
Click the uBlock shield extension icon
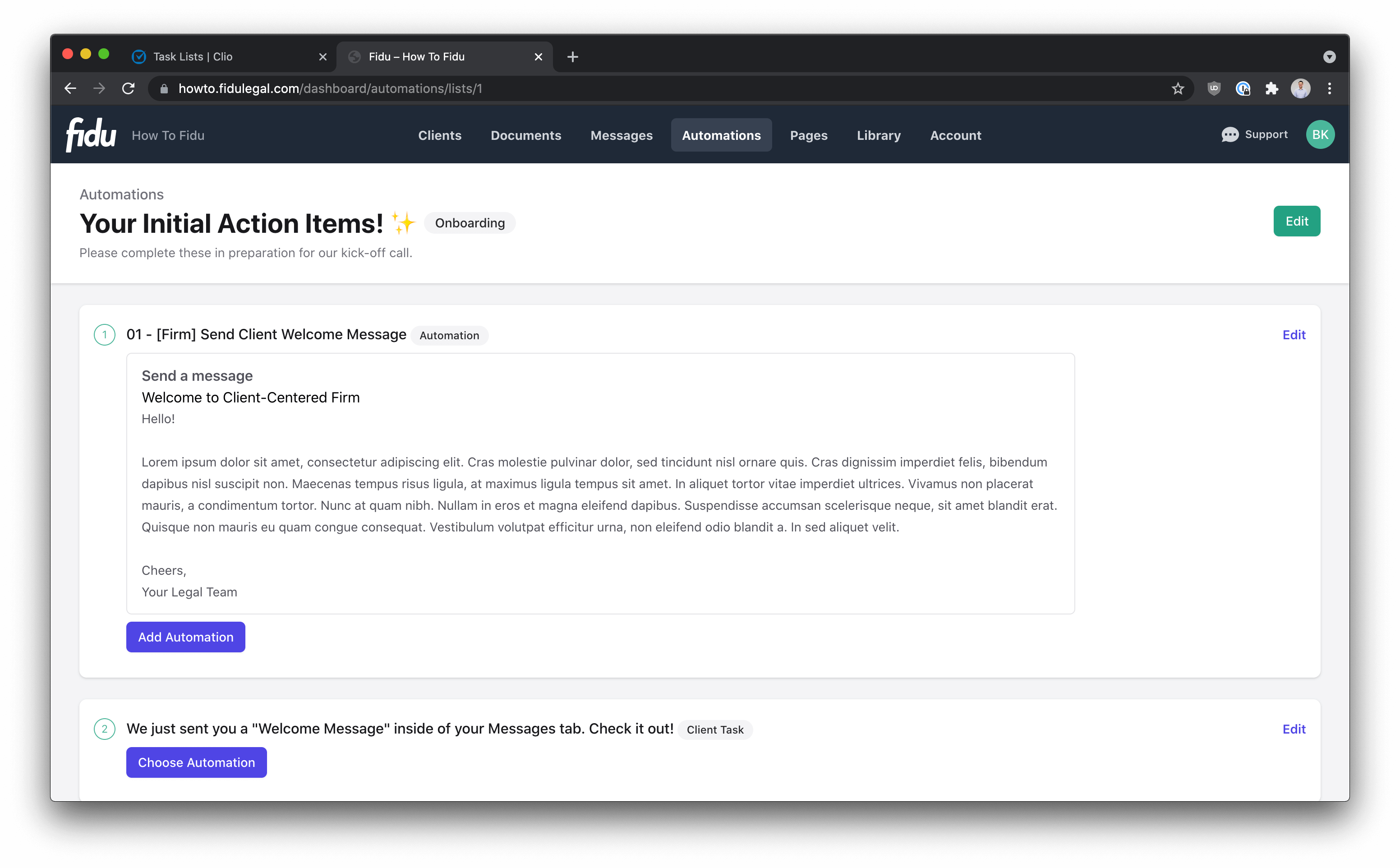click(x=1214, y=88)
